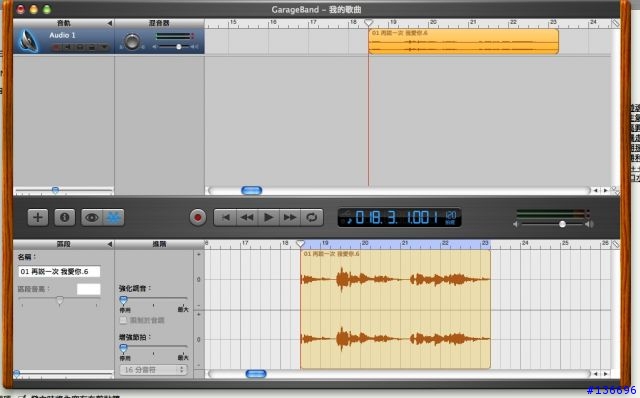
Task: Click the editor horizontal scrollbar thumb
Action: tap(256, 374)
